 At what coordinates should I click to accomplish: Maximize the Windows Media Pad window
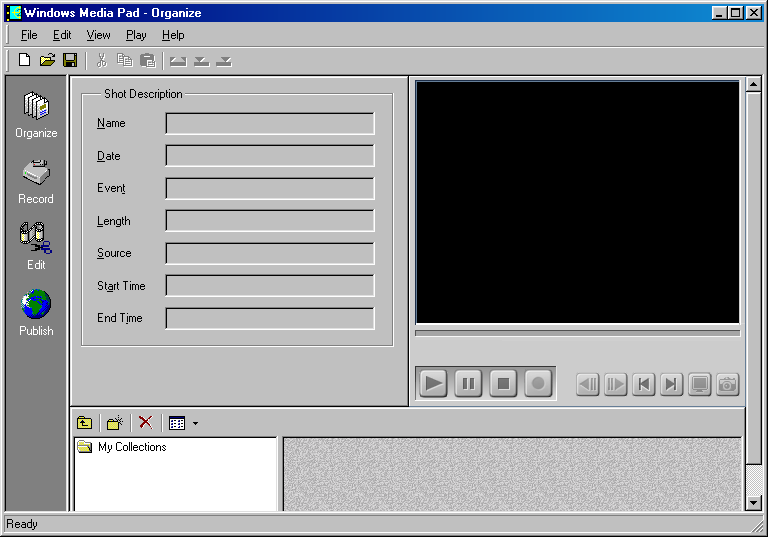[x=735, y=13]
